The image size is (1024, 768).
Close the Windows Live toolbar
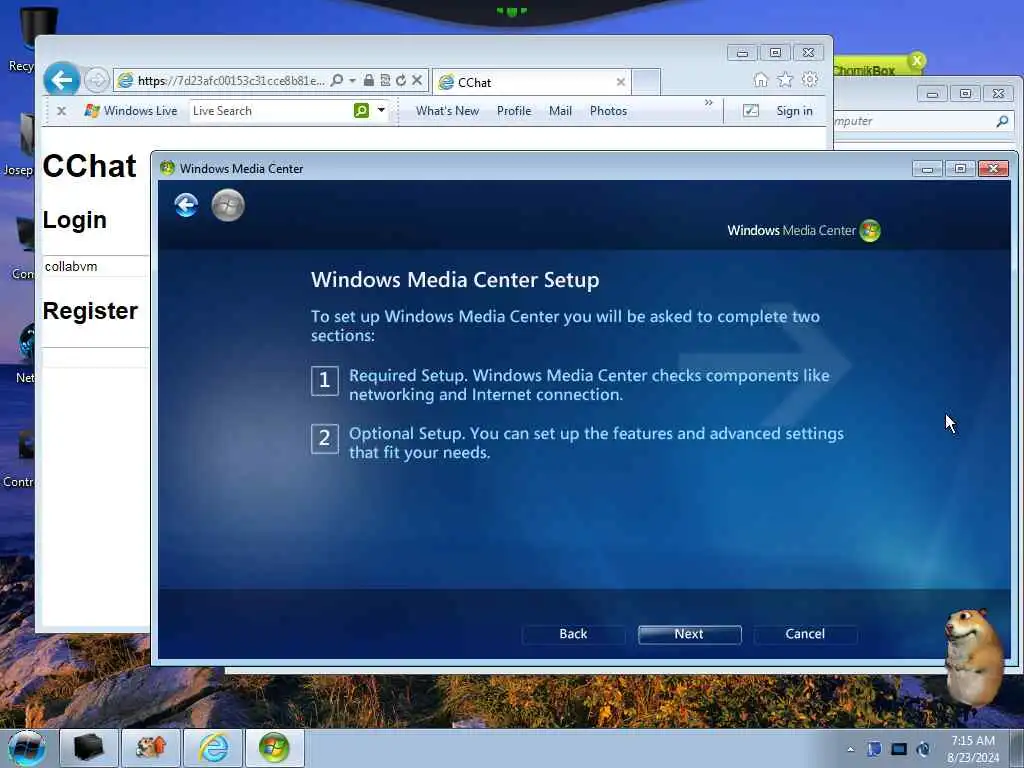point(61,111)
